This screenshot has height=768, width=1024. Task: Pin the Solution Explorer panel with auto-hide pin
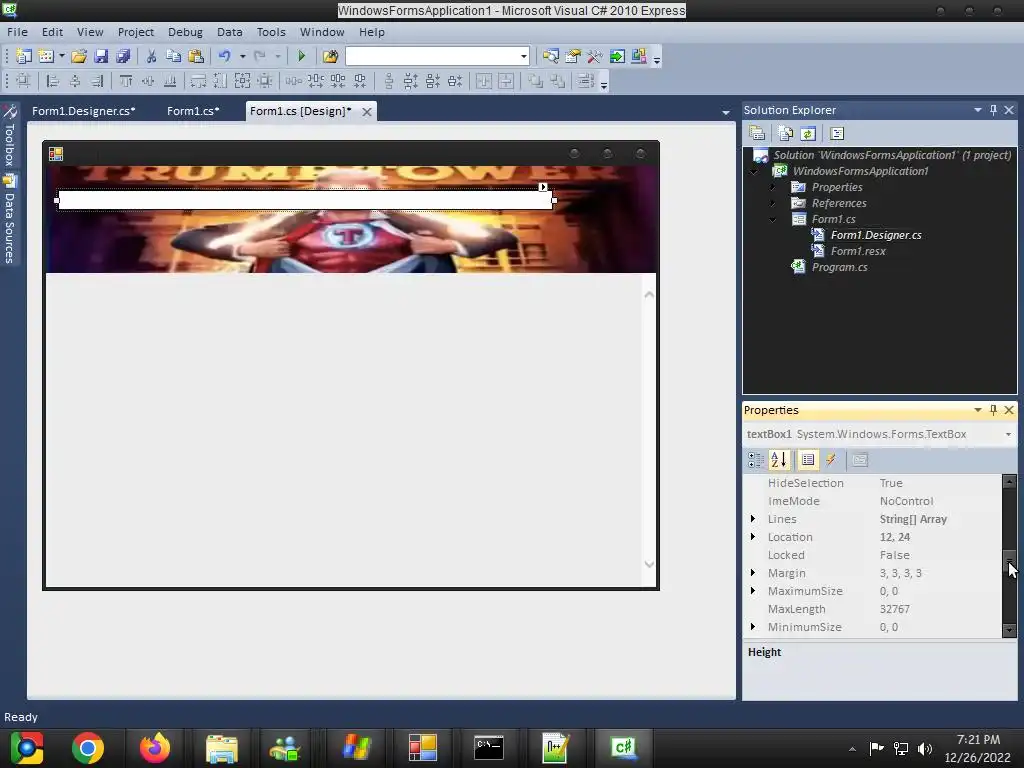pyautogui.click(x=993, y=110)
